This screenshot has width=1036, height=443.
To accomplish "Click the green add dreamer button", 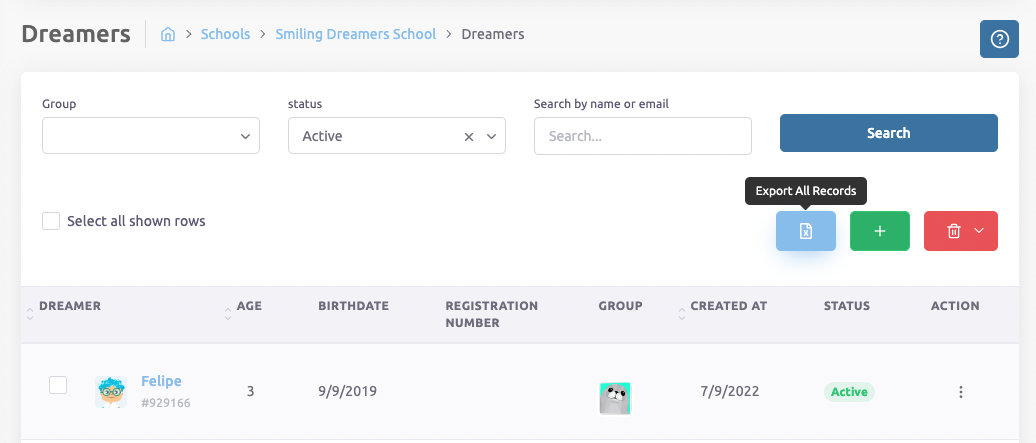I will [880, 231].
